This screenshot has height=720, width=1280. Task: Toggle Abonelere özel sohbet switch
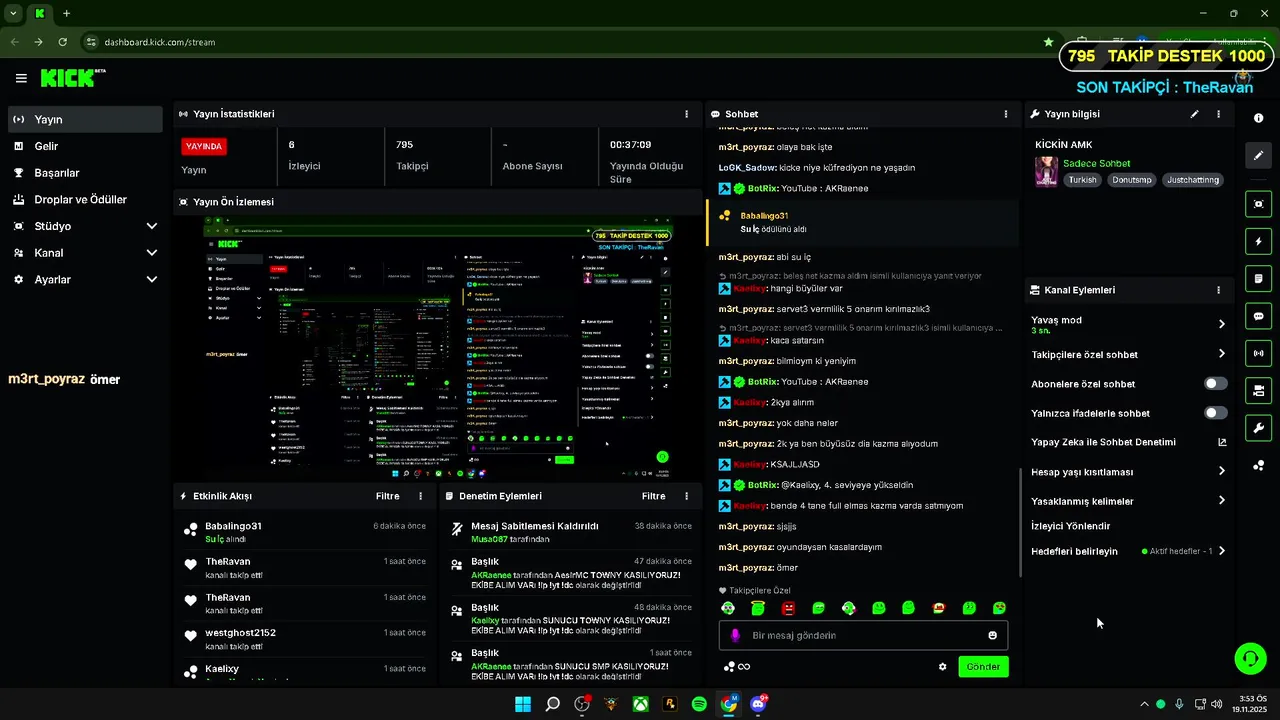point(1215,384)
